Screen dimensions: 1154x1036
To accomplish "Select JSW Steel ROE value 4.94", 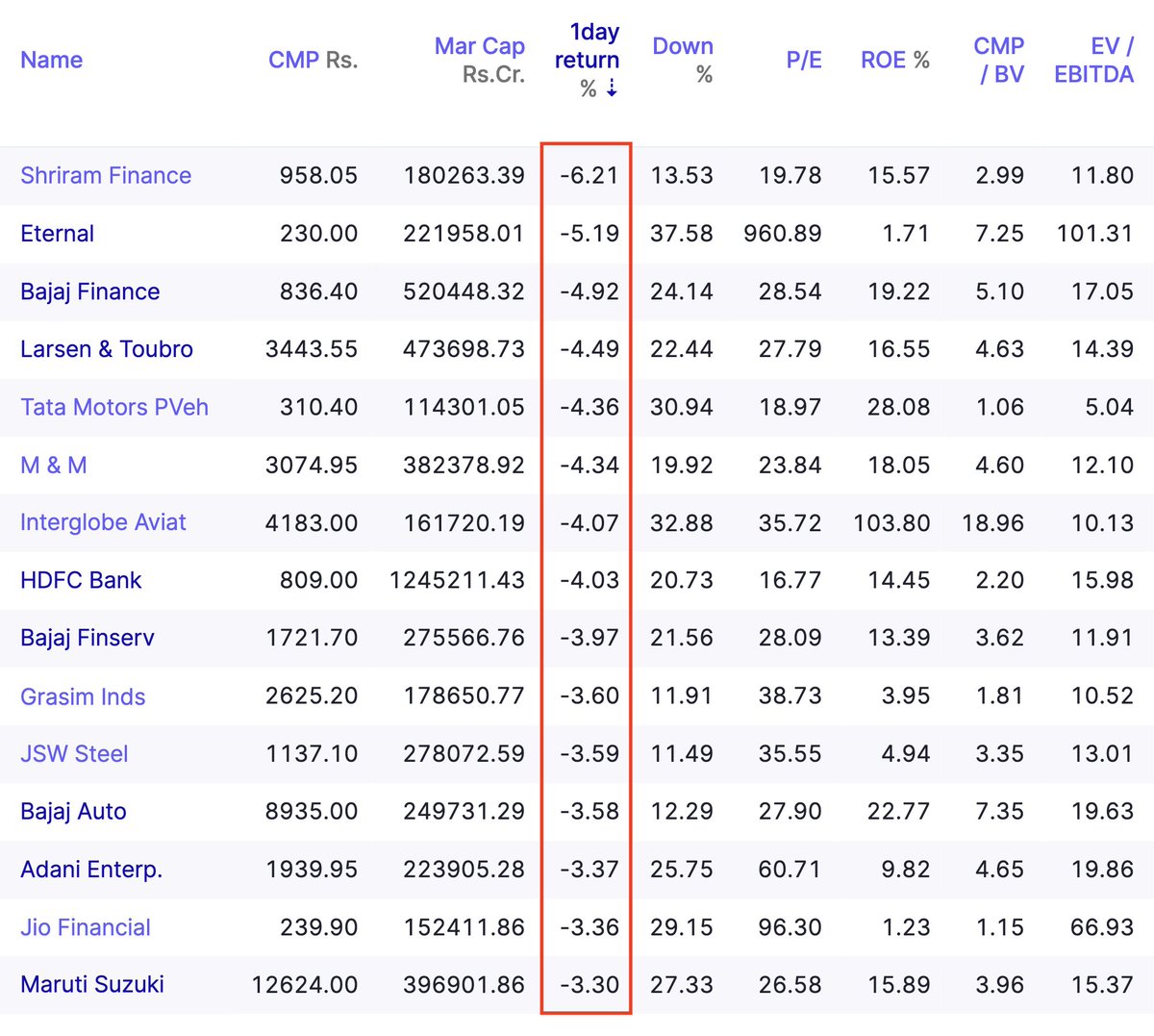I will 906,754.
